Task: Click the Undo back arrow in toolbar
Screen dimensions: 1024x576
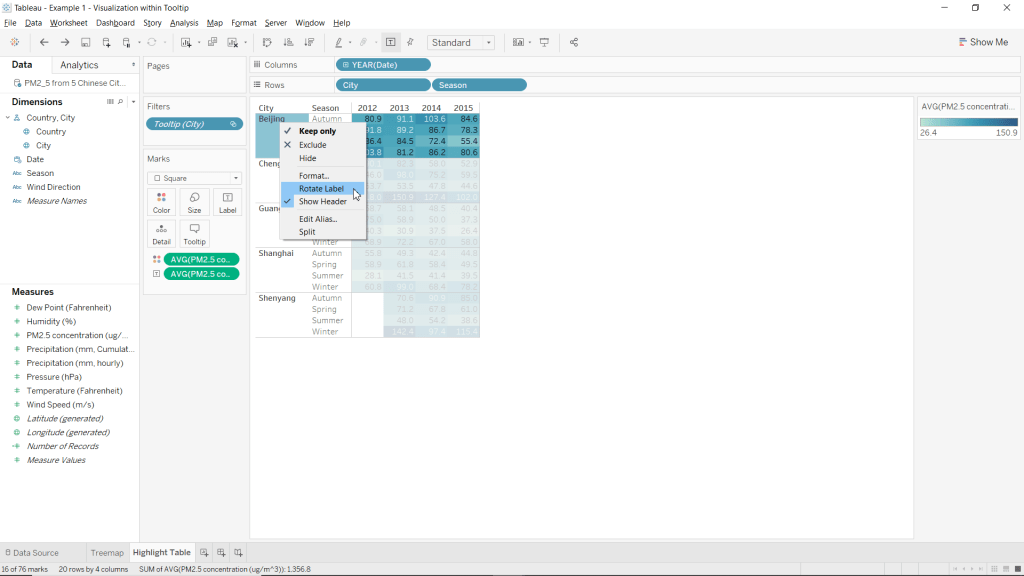Action: coord(44,43)
